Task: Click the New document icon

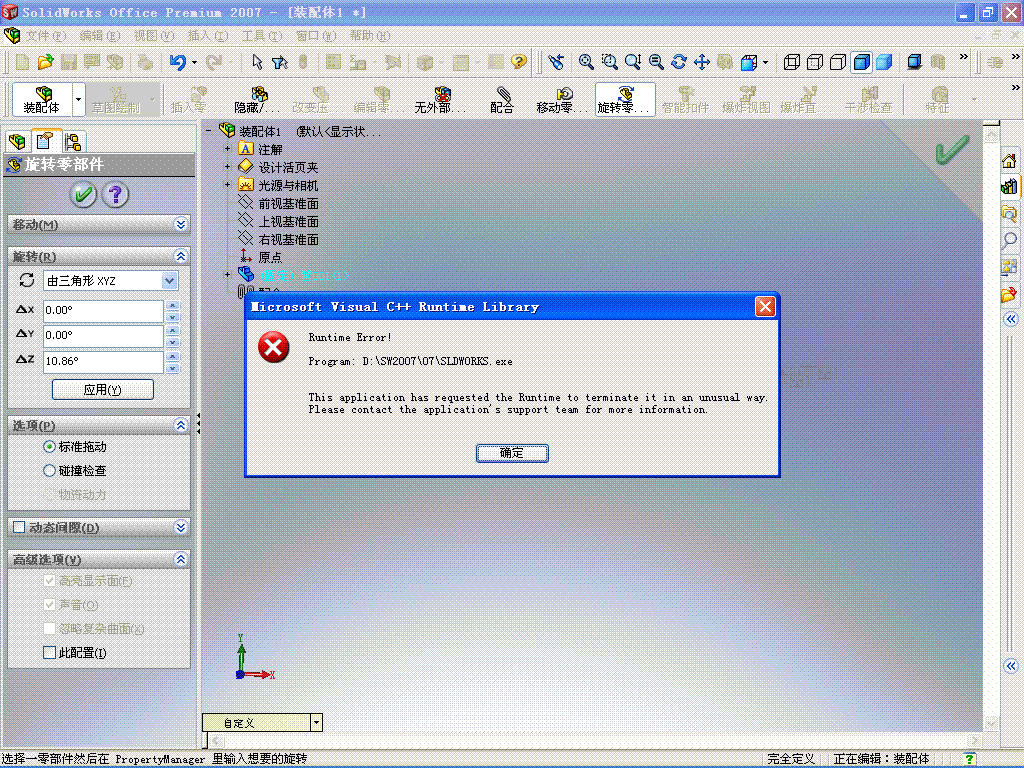Action: [x=22, y=62]
